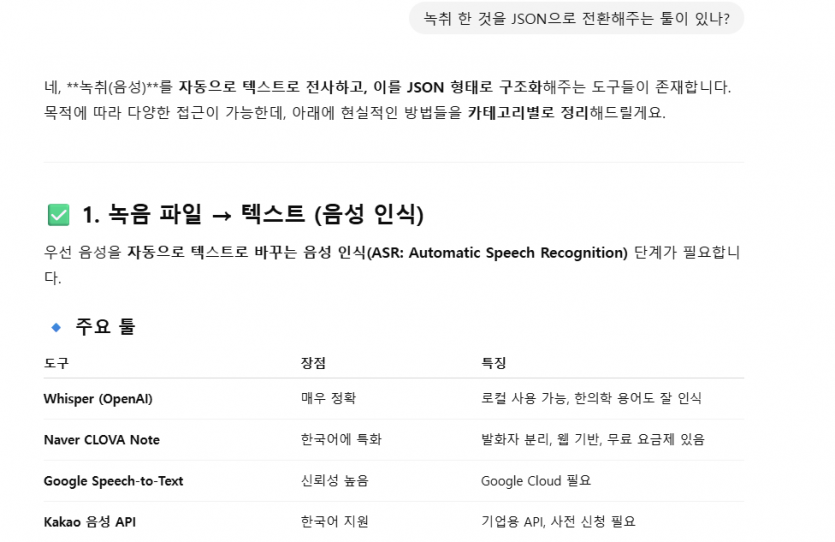This screenshot has width=835, height=542.
Task: Click Google Speech-to-Text in the table
Action: [x=113, y=481]
